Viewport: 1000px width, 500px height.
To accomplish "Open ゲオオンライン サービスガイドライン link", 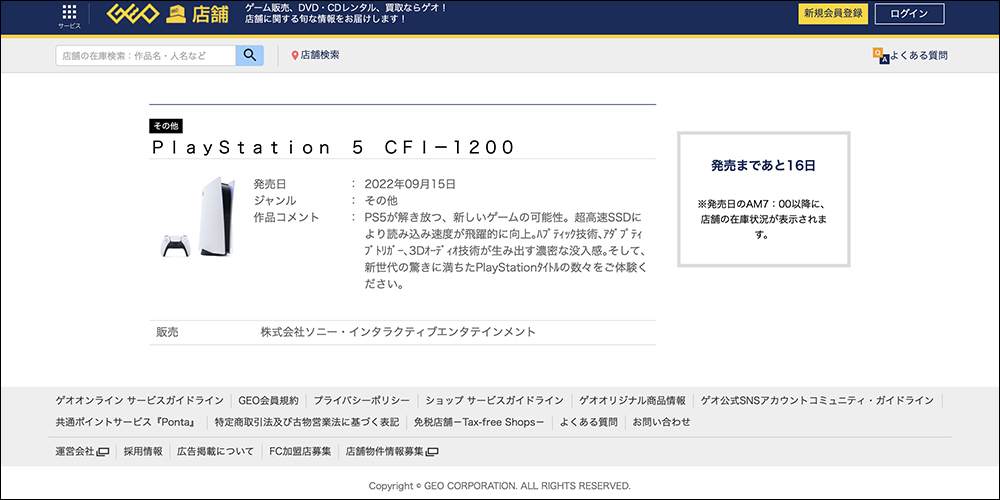I will [139, 400].
